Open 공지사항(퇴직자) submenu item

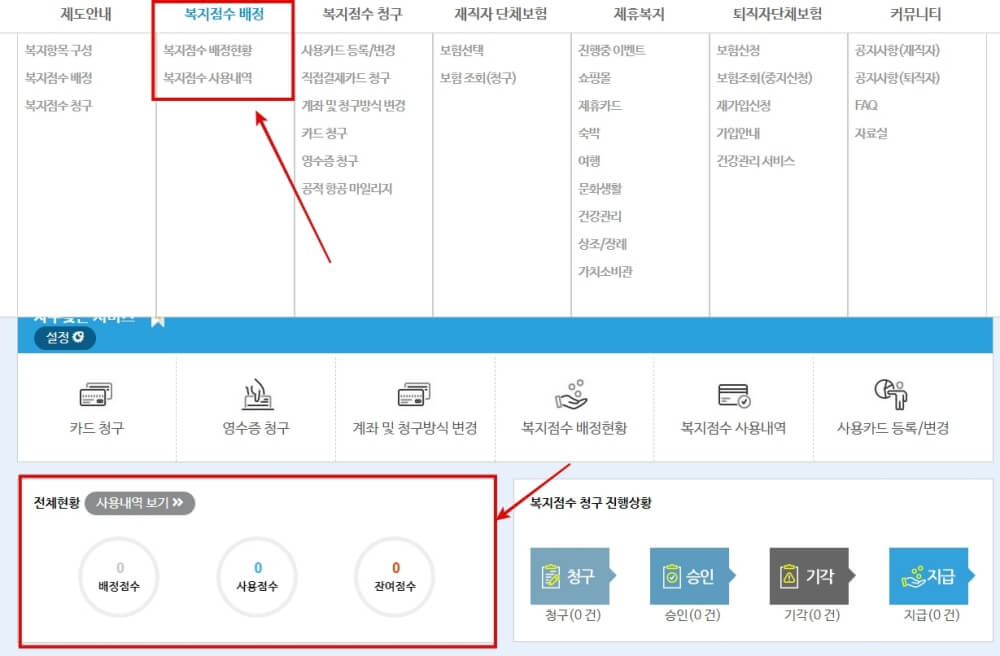point(897,78)
